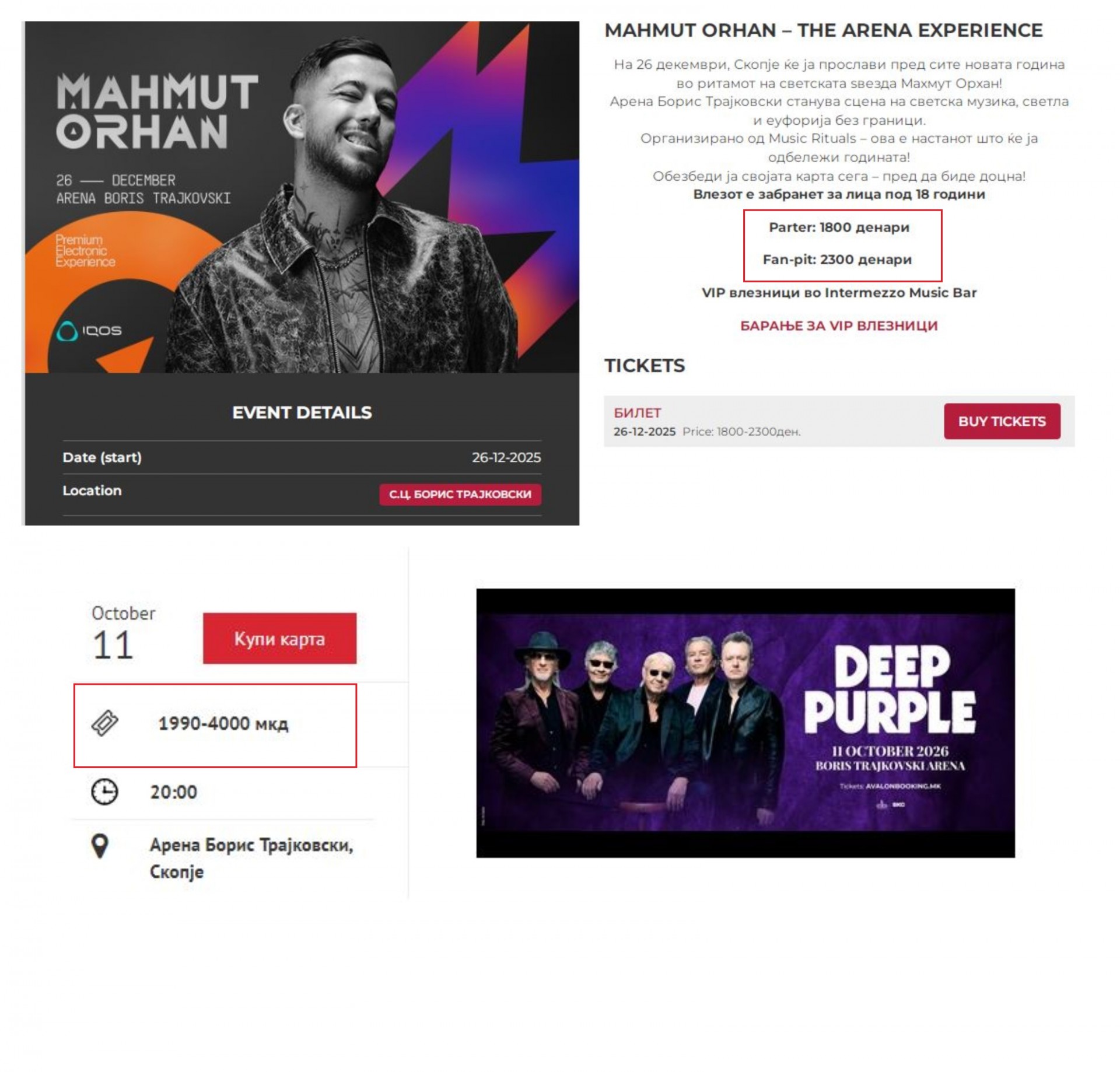This screenshot has width=1120, height=1072.
Task: Click the TICKETS section heading
Action: (645, 366)
